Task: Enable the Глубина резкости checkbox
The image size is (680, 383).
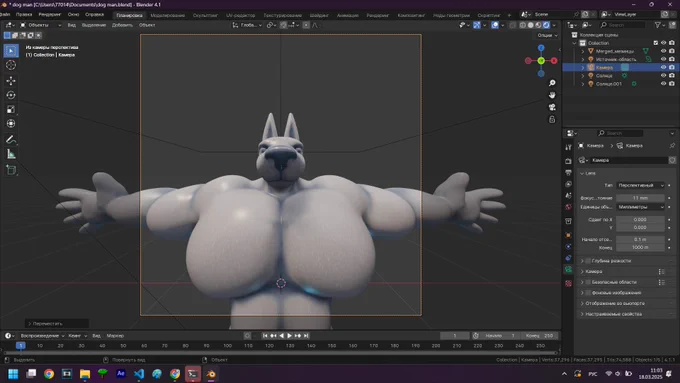Action: (x=588, y=261)
